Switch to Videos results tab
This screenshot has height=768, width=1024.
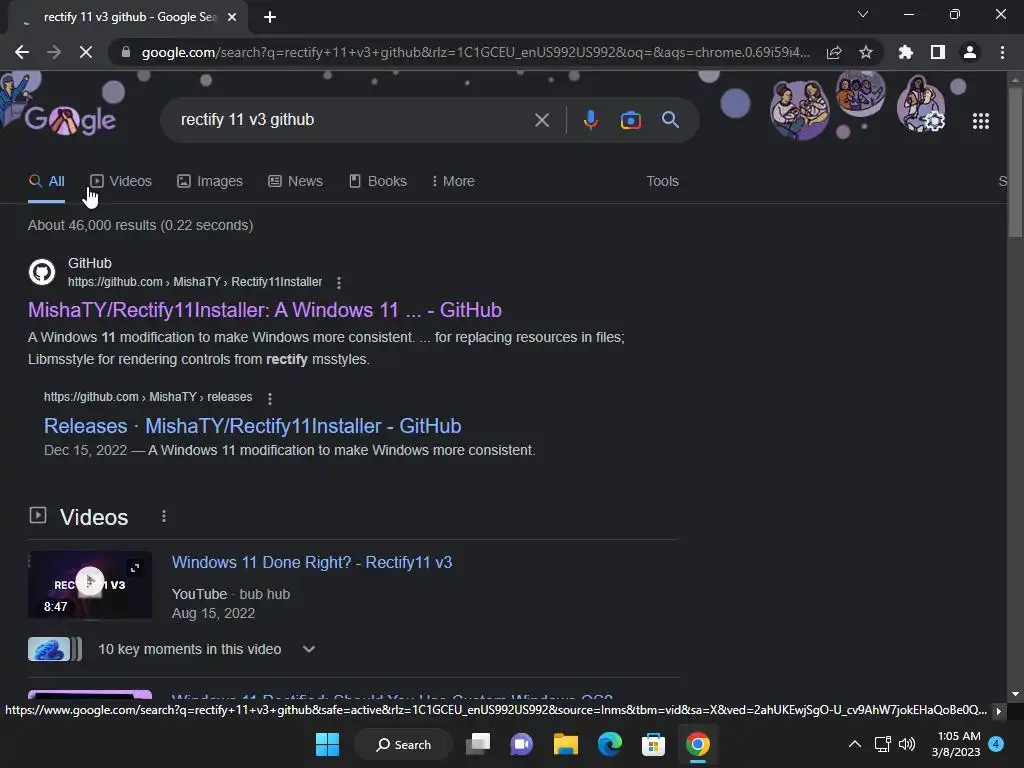(x=121, y=182)
